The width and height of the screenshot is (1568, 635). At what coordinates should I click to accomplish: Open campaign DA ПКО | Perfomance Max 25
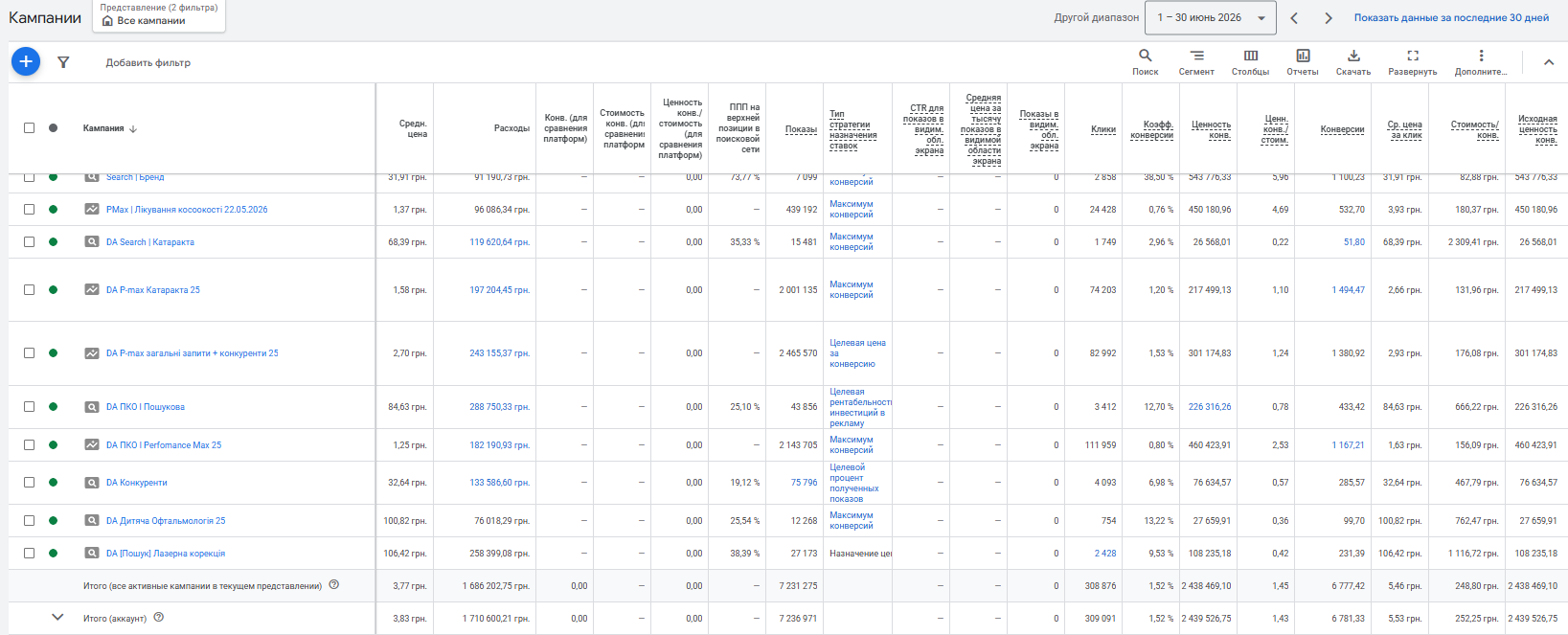pyautogui.click(x=164, y=445)
